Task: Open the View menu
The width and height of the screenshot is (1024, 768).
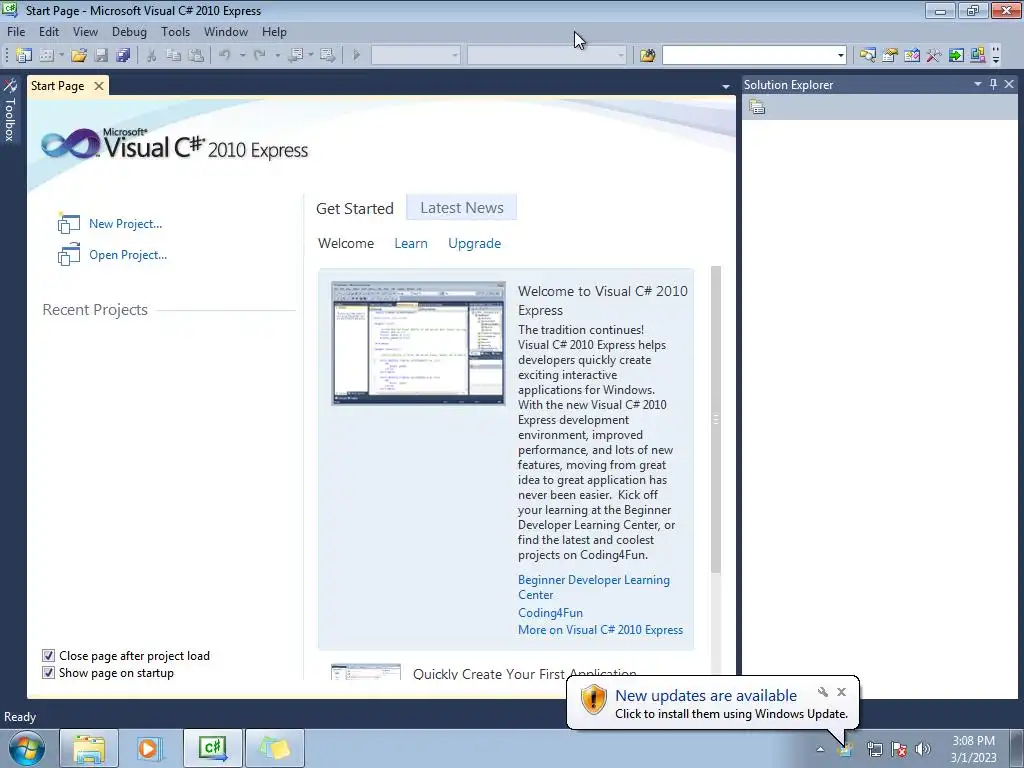Action: pyautogui.click(x=86, y=31)
